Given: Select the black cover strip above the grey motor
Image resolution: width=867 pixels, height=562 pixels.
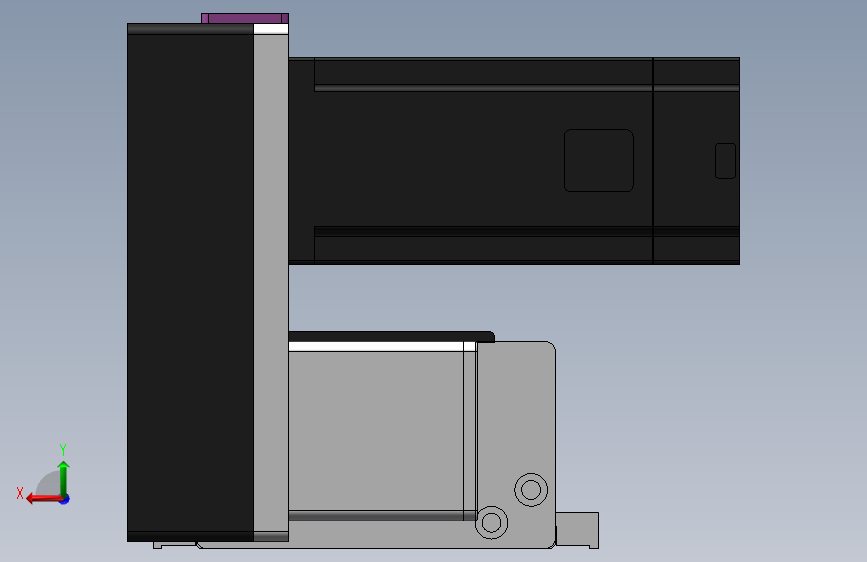Looking at the screenshot, I should click(x=391, y=336).
